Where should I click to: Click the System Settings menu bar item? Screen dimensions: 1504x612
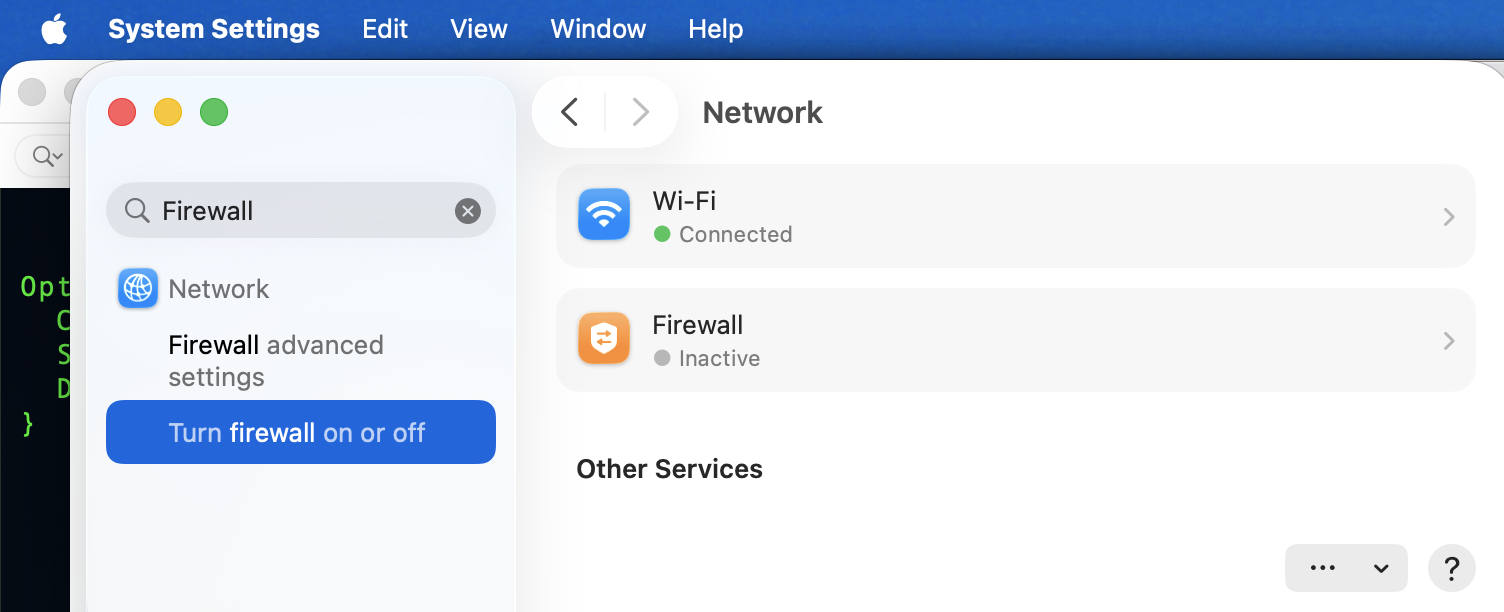[214, 29]
